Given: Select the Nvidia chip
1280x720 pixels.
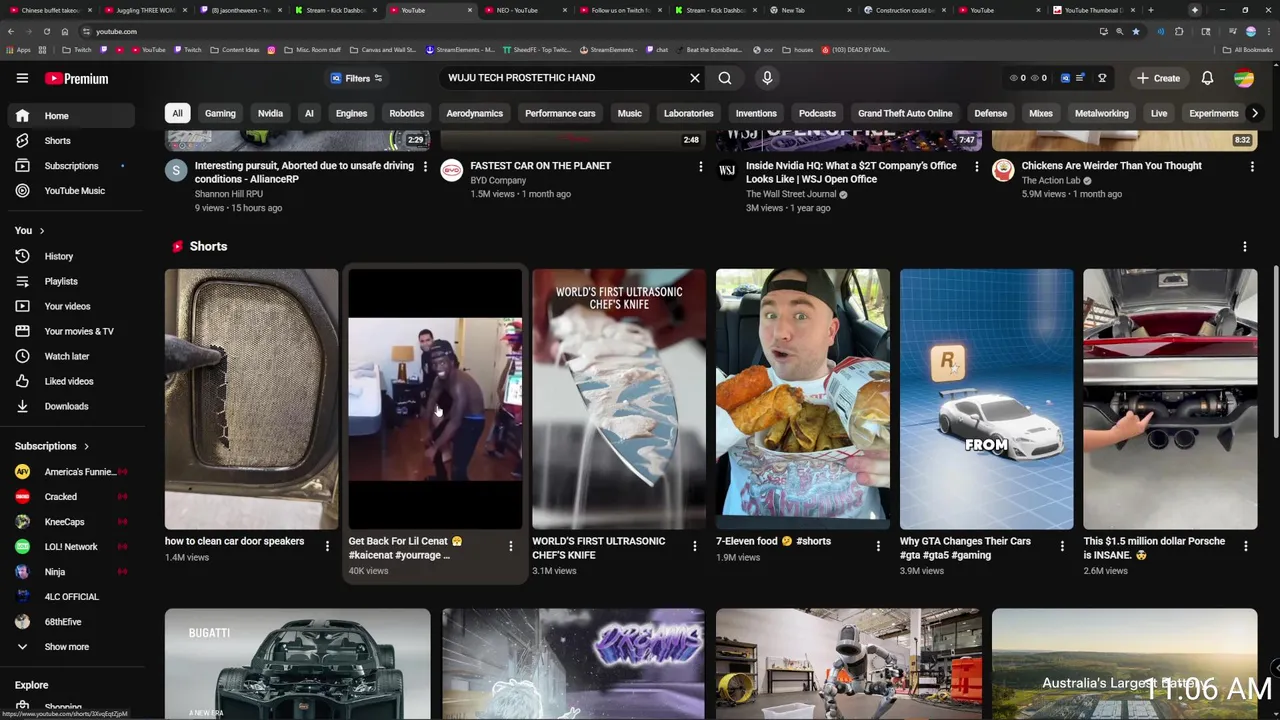Looking at the screenshot, I should 270,113.
